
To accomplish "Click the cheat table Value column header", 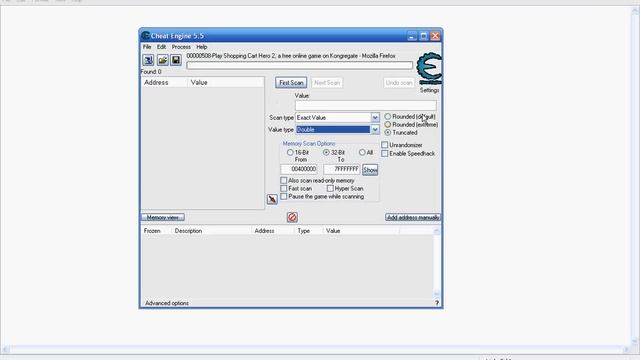I will tap(361, 231).
